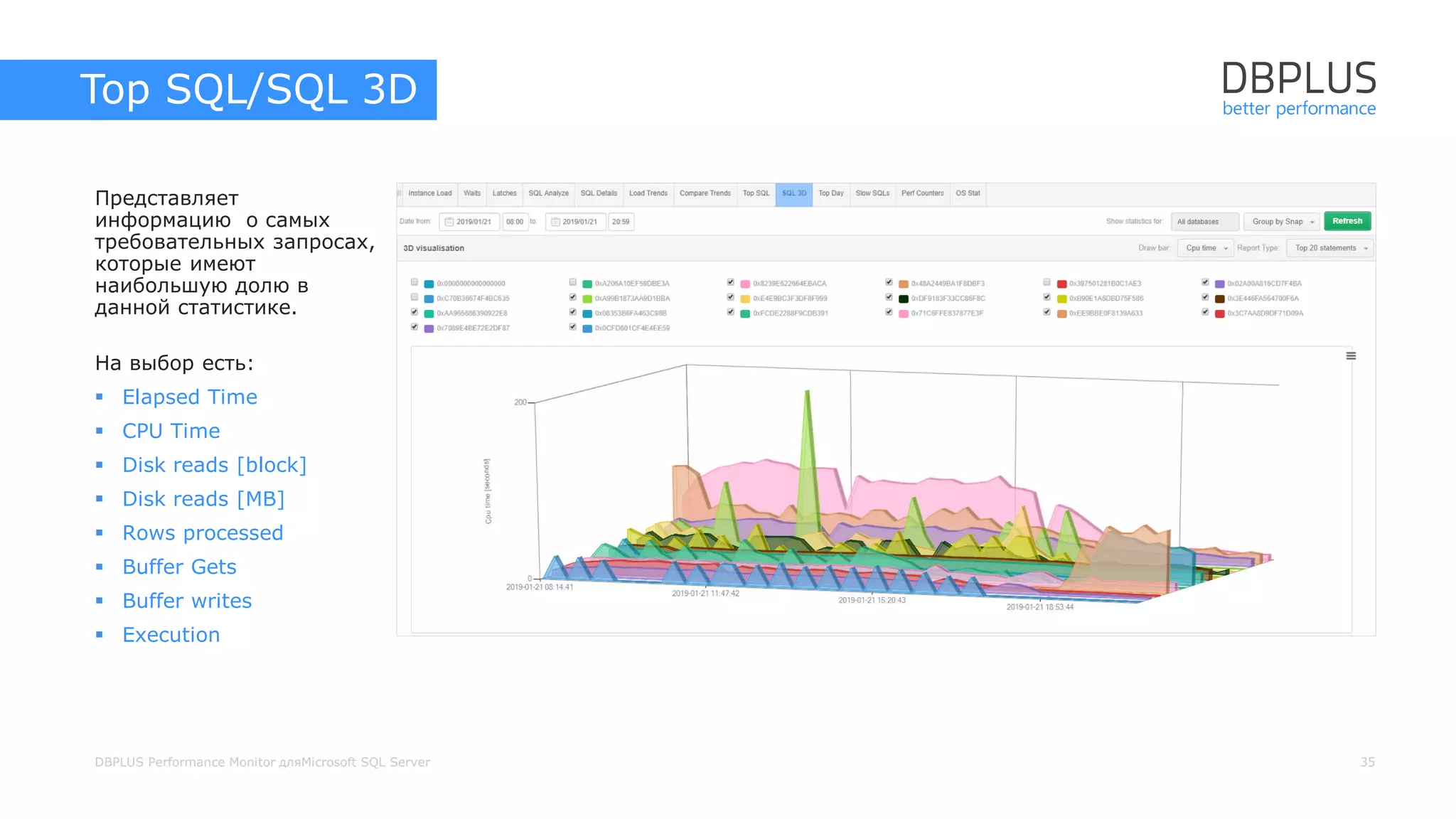The height and width of the screenshot is (819, 1456).
Task: Open the Cpu time draw bar dropdown
Action: [1206, 248]
